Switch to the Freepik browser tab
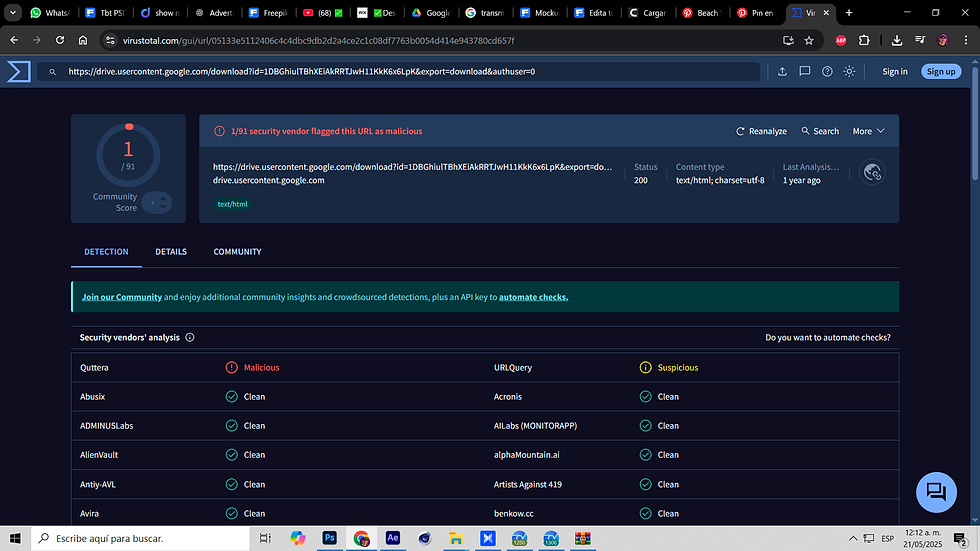The width and height of the screenshot is (980, 551). tap(268, 12)
